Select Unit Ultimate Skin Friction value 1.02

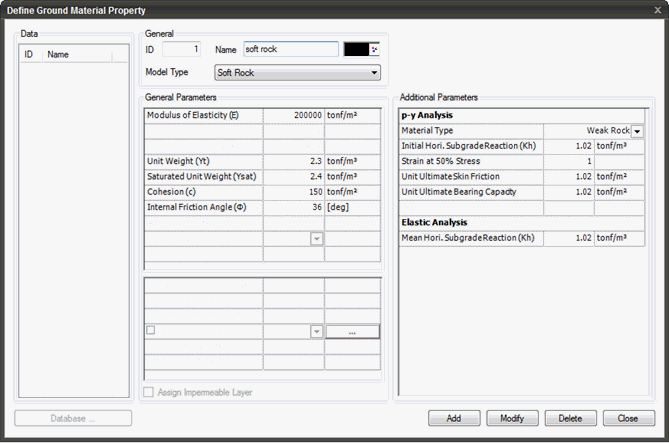(569, 177)
